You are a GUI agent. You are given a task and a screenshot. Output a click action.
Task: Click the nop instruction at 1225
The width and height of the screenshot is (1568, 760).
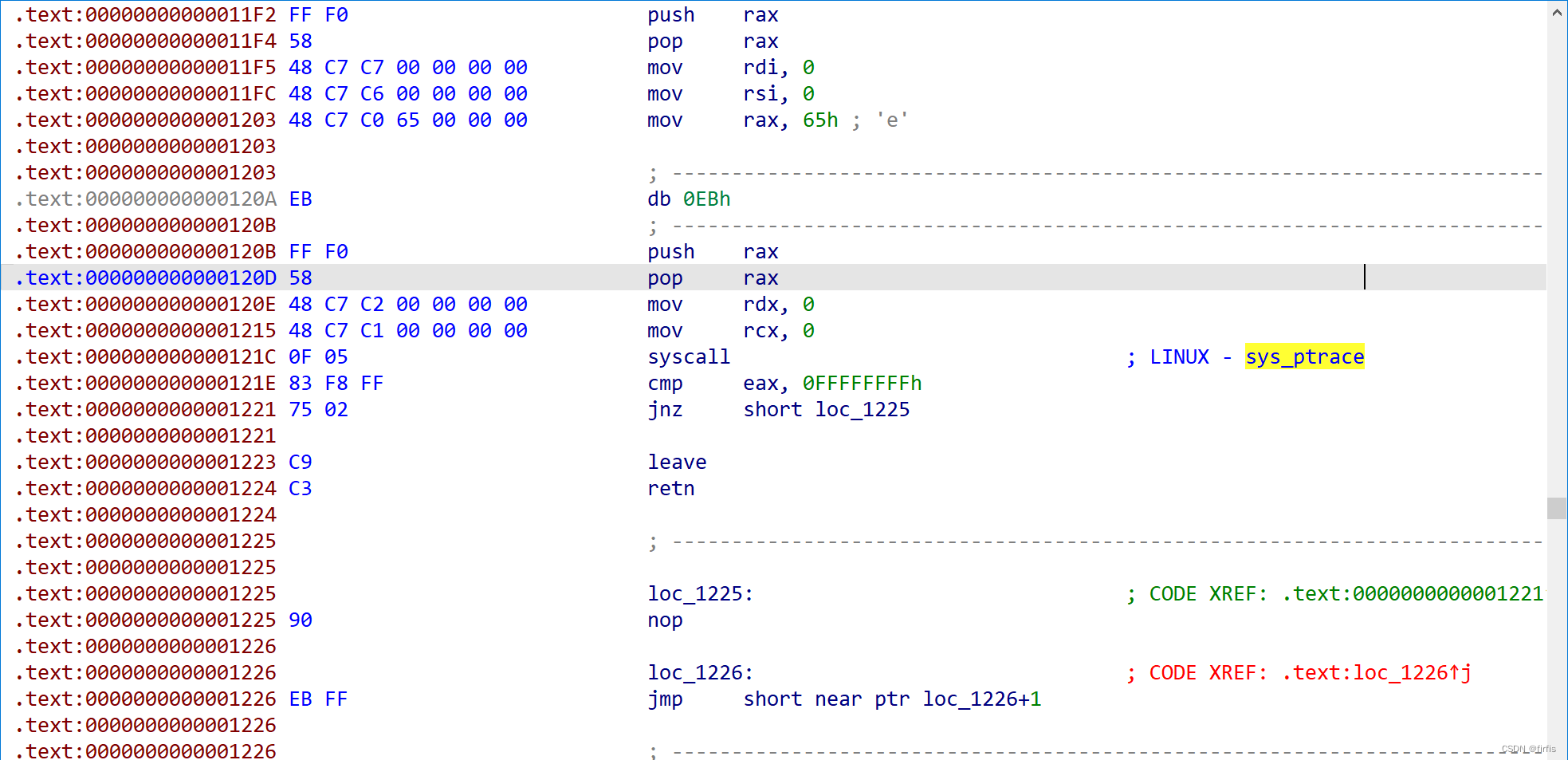coord(665,620)
